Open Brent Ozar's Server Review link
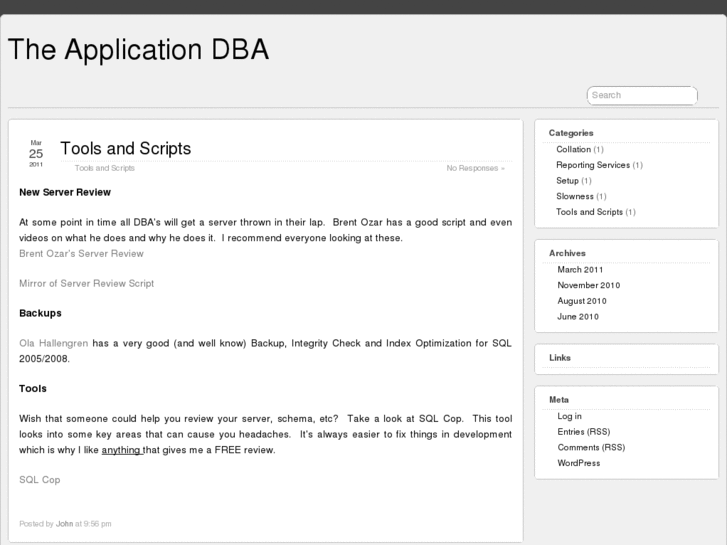 pos(81,254)
